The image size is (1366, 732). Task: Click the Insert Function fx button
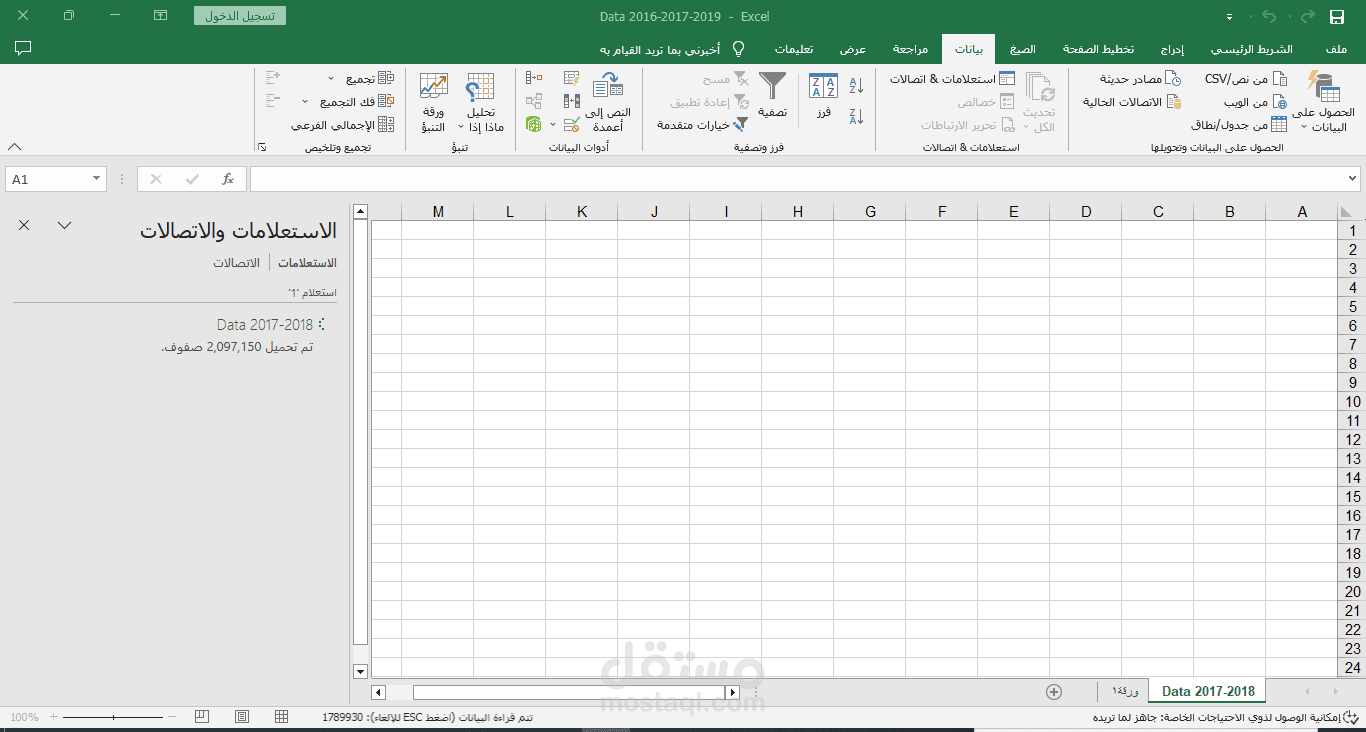point(228,179)
